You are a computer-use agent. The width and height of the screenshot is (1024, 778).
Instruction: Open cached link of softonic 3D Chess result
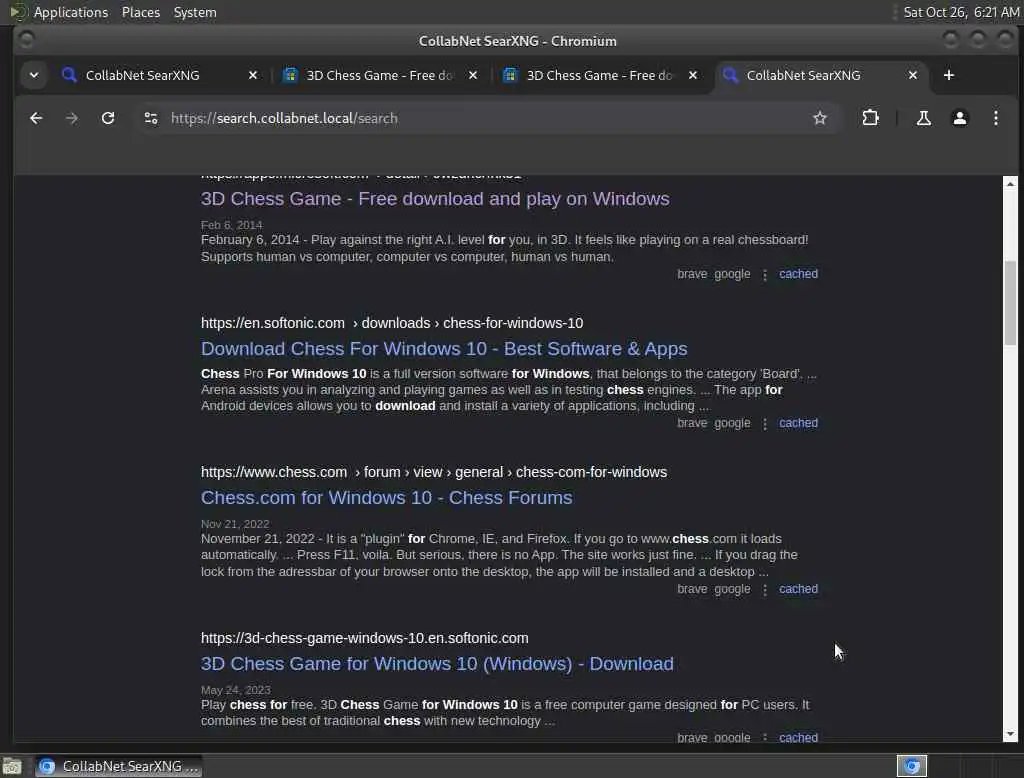click(798, 737)
